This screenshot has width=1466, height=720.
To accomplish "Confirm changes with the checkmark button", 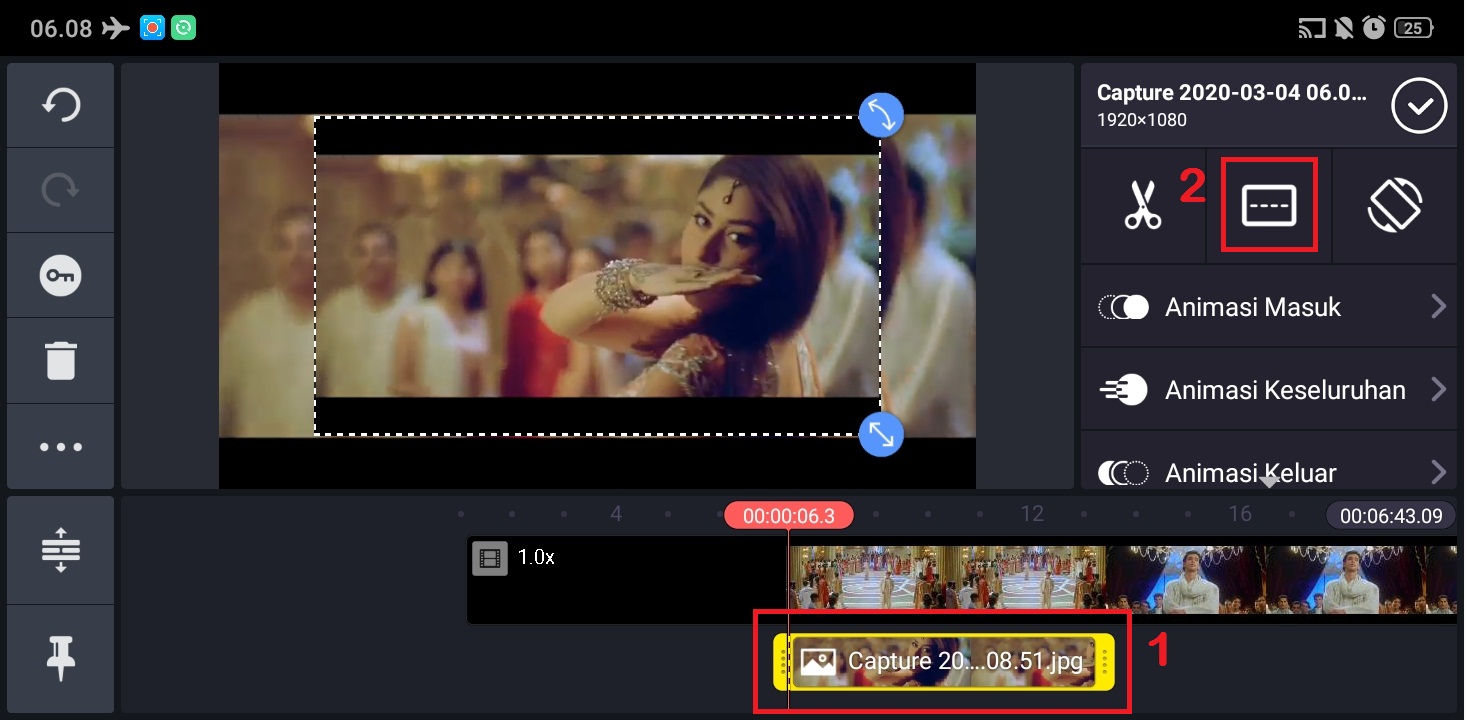I will 1419,106.
